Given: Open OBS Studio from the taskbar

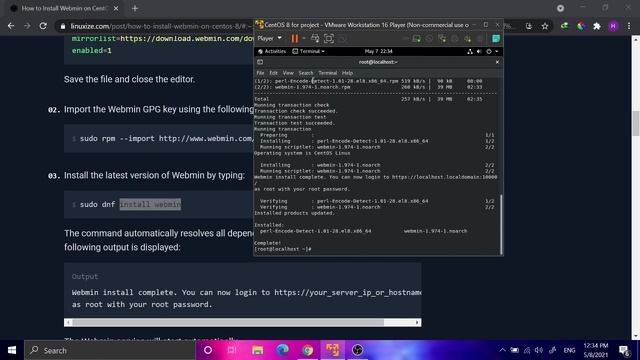Looking at the screenshot, I should (x=358, y=350).
